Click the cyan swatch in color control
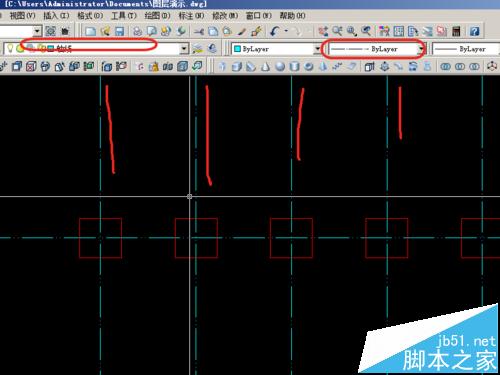The height and width of the screenshot is (375, 500). [237, 49]
